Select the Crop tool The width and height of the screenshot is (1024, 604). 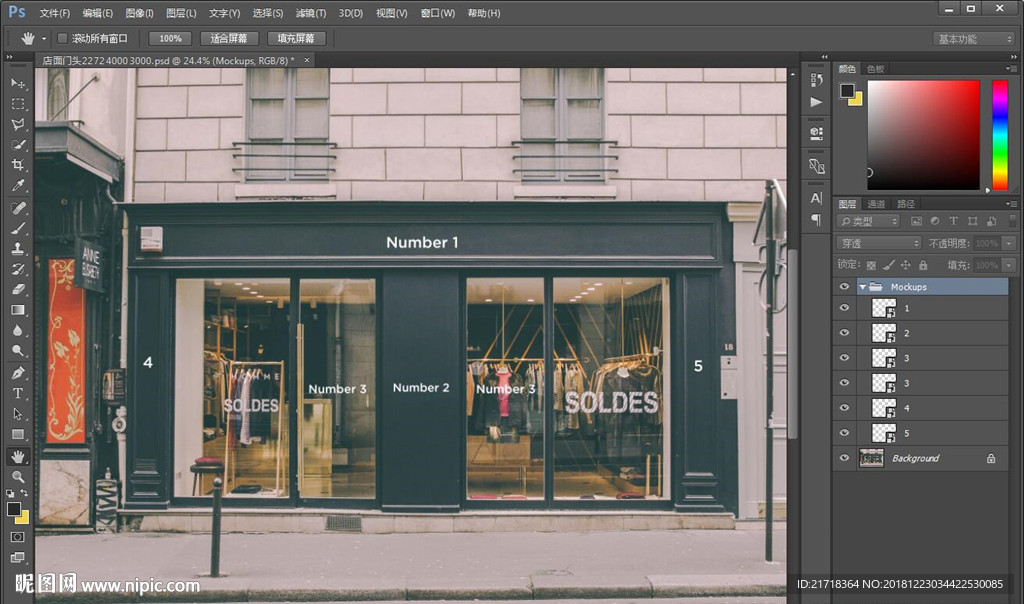pyautogui.click(x=18, y=166)
